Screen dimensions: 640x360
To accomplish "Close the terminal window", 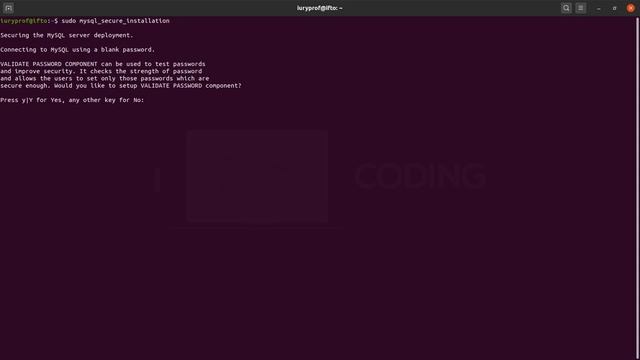I will coord(631,8).
